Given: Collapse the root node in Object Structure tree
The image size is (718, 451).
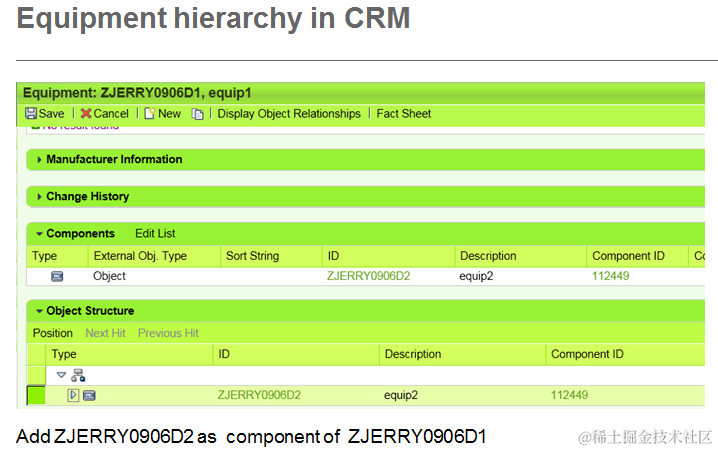Looking at the screenshot, I should tap(61, 375).
